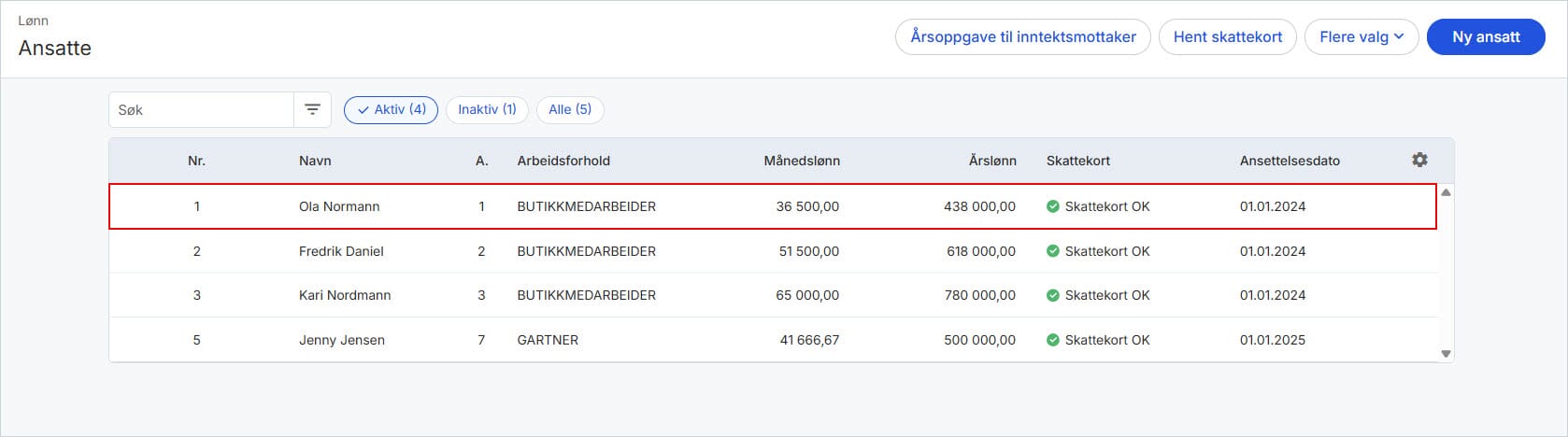The image size is (1568, 437).
Task: Click monthly salary 36 500,00
Action: click(x=807, y=206)
